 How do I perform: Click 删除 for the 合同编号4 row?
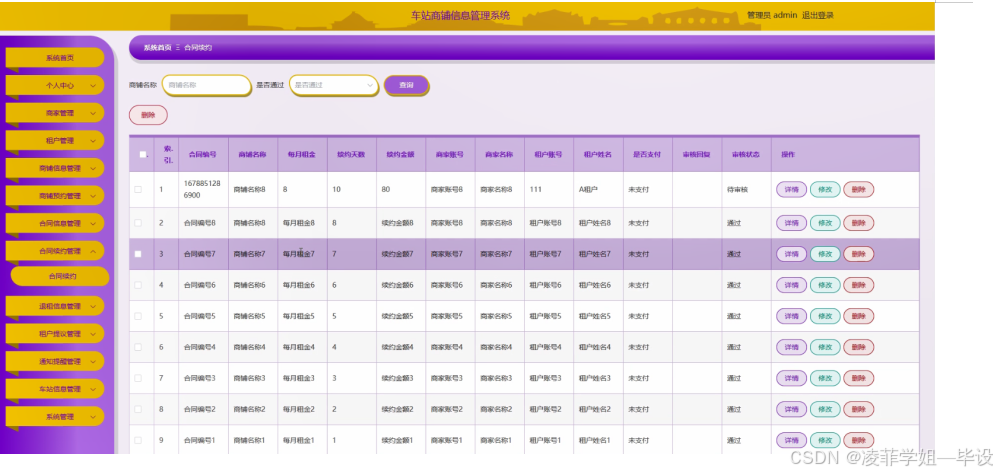tap(859, 347)
